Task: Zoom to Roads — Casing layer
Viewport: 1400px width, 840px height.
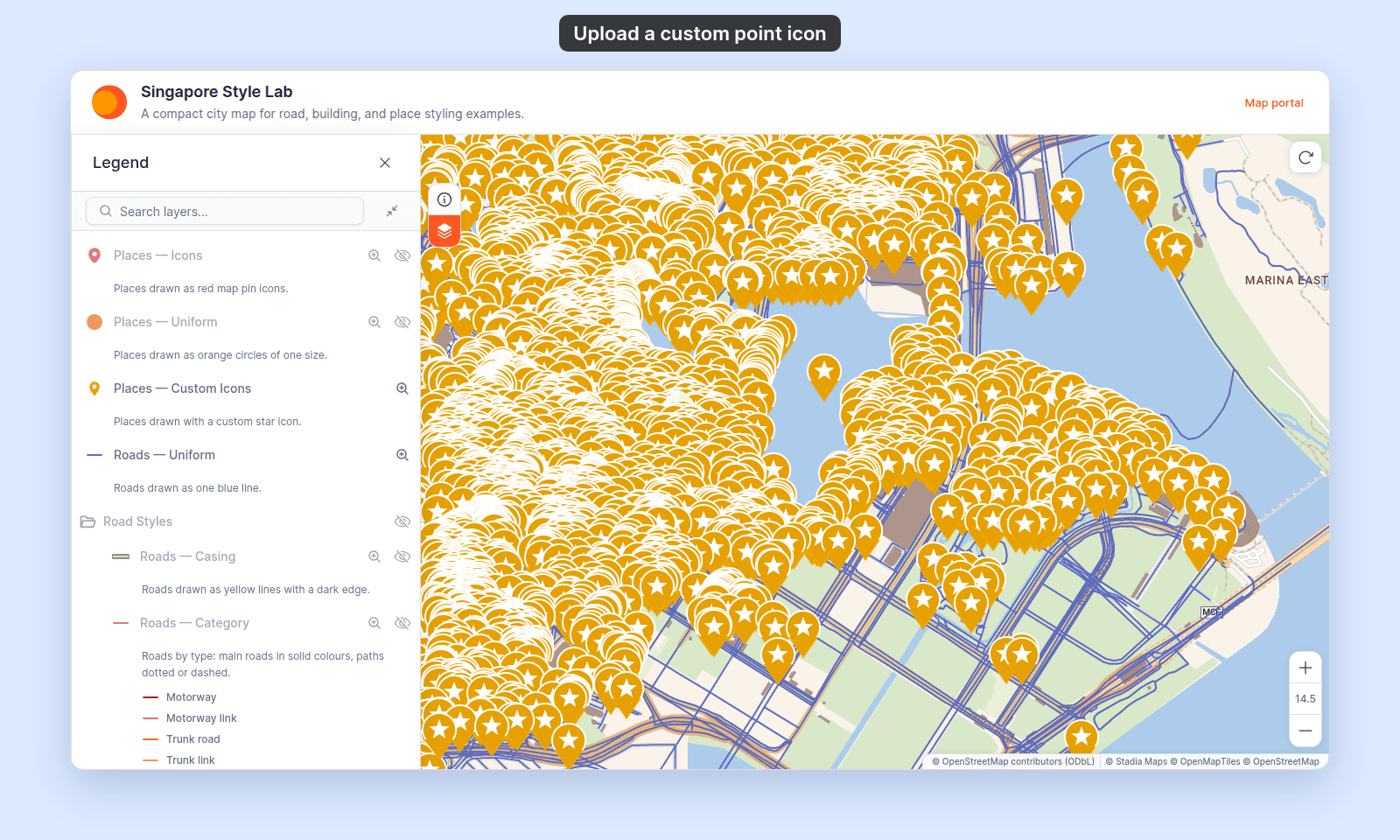Action: tap(374, 556)
